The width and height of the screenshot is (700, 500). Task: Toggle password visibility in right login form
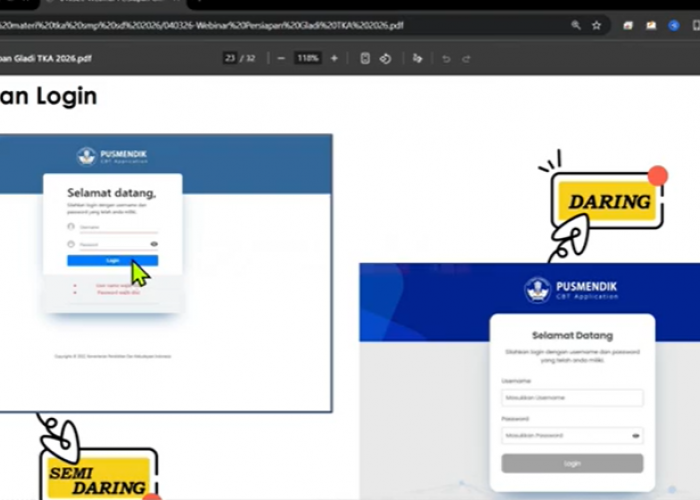(x=635, y=436)
